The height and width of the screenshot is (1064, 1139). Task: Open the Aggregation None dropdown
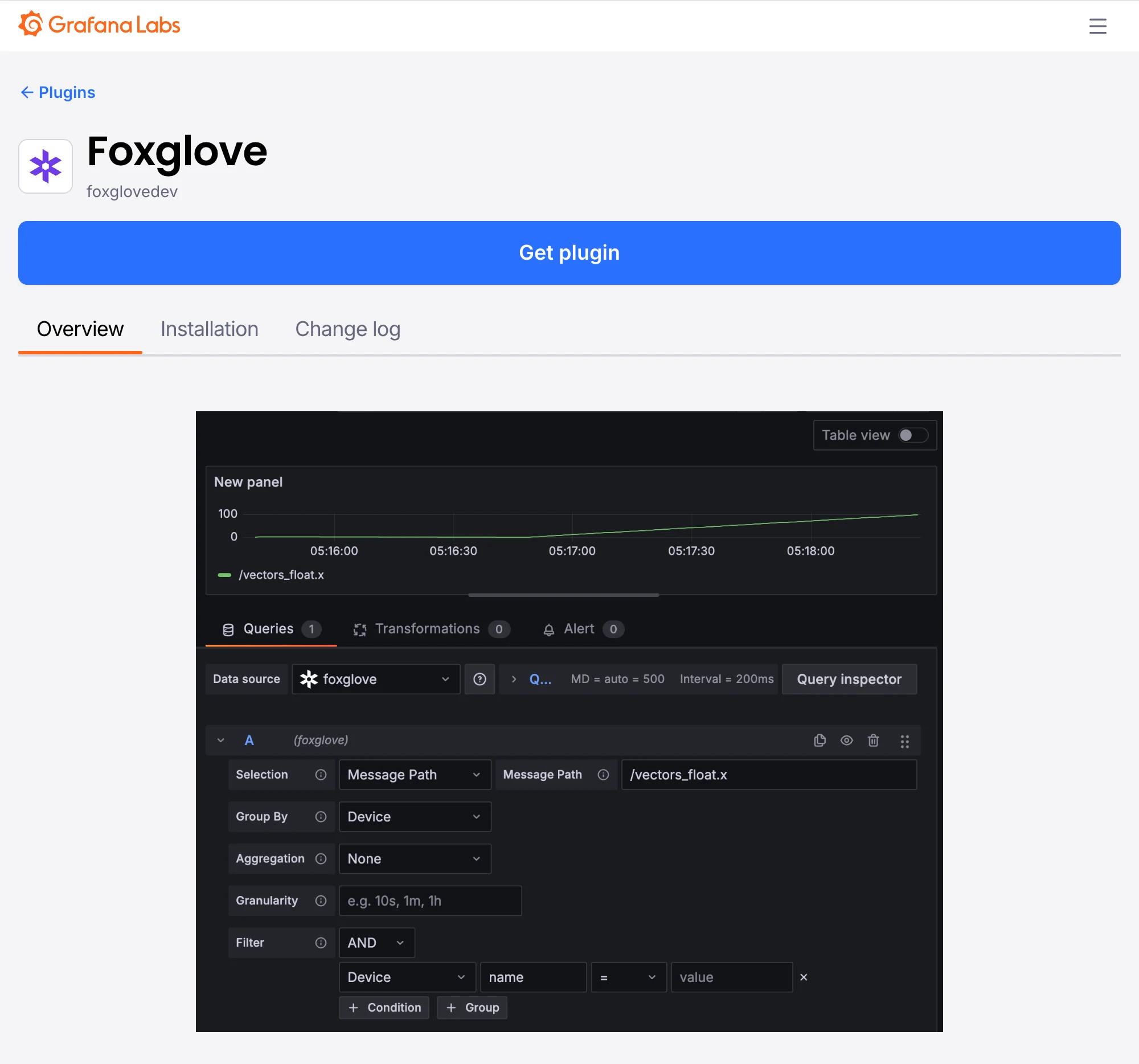[415, 858]
